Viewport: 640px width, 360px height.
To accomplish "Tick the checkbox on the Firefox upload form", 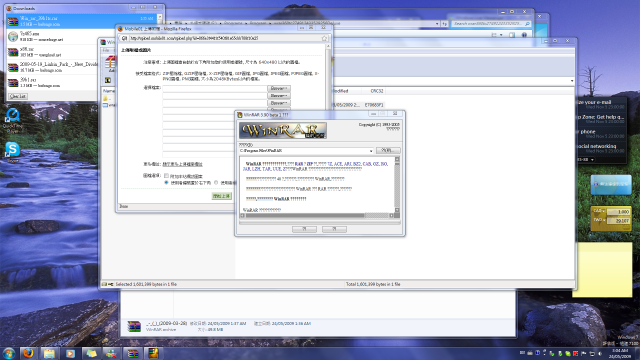I will 166,176.
